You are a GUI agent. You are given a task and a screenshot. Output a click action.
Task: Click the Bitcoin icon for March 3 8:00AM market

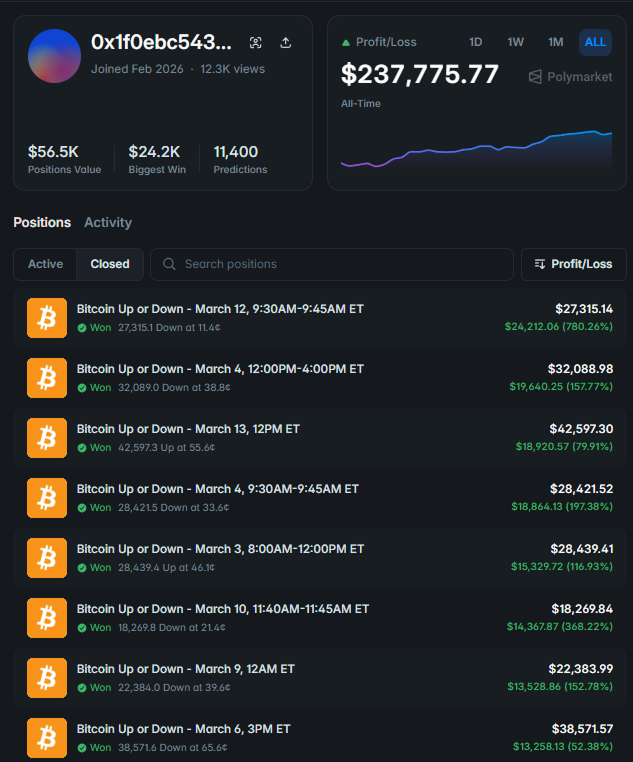[x=47, y=558]
